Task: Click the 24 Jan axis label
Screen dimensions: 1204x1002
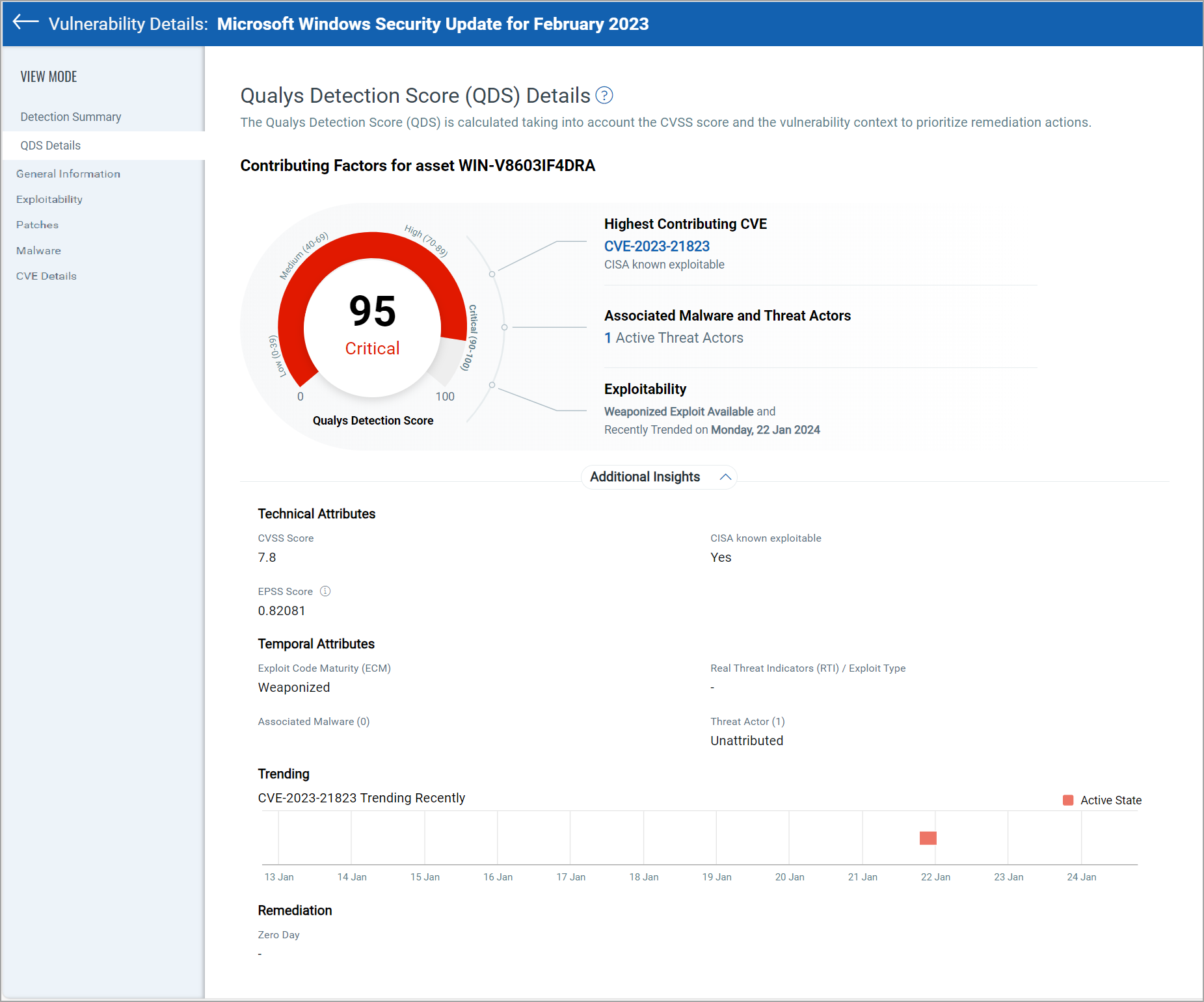Action: pos(1082,877)
